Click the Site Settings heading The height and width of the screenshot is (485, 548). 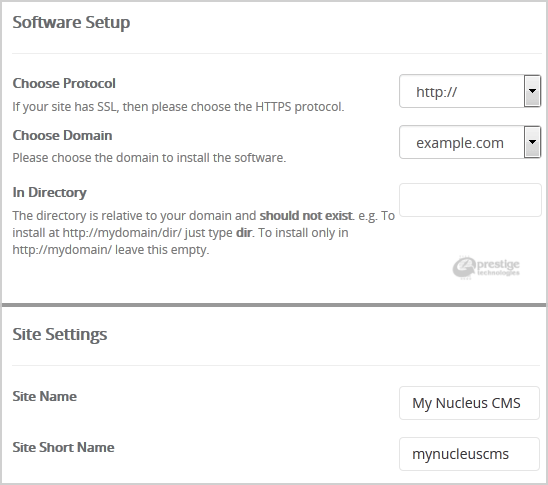pos(60,334)
